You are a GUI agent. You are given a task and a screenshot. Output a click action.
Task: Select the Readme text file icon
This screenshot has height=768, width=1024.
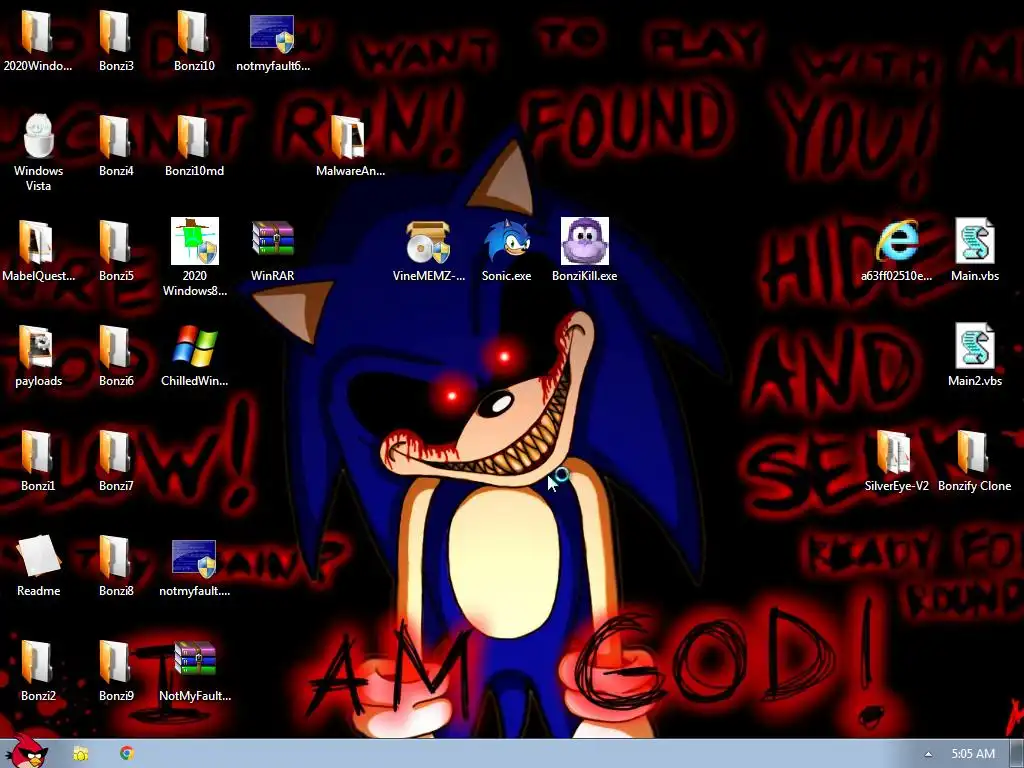pyautogui.click(x=38, y=557)
